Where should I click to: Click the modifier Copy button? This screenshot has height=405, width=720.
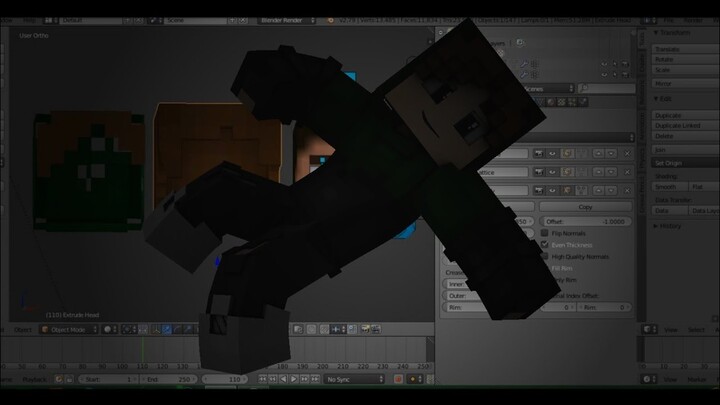[585, 207]
